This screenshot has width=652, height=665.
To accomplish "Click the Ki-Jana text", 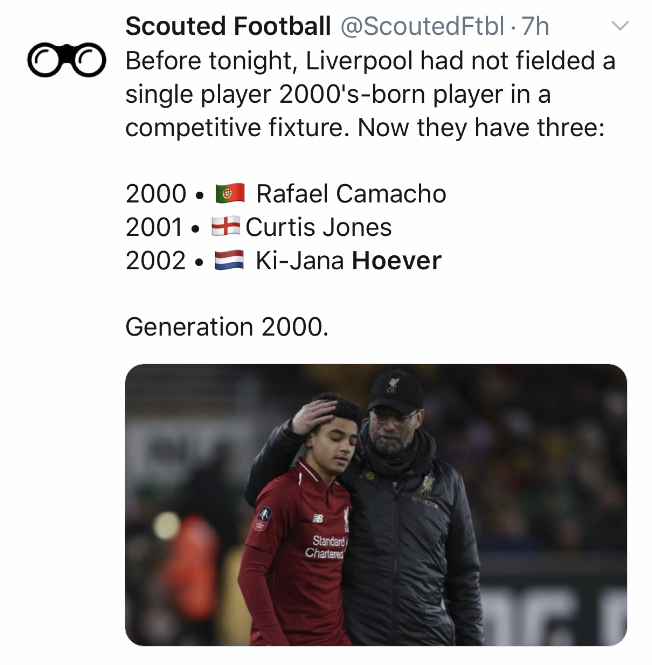I will pyautogui.click(x=300, y=261).
